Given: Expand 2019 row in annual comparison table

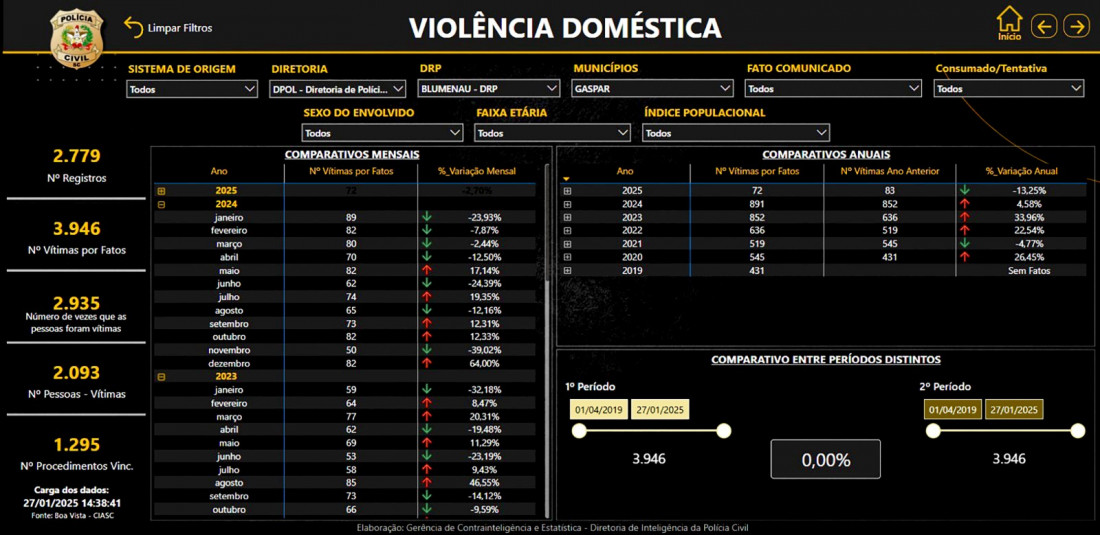Looking at the screenshot, I should click(x=567, y=271).
